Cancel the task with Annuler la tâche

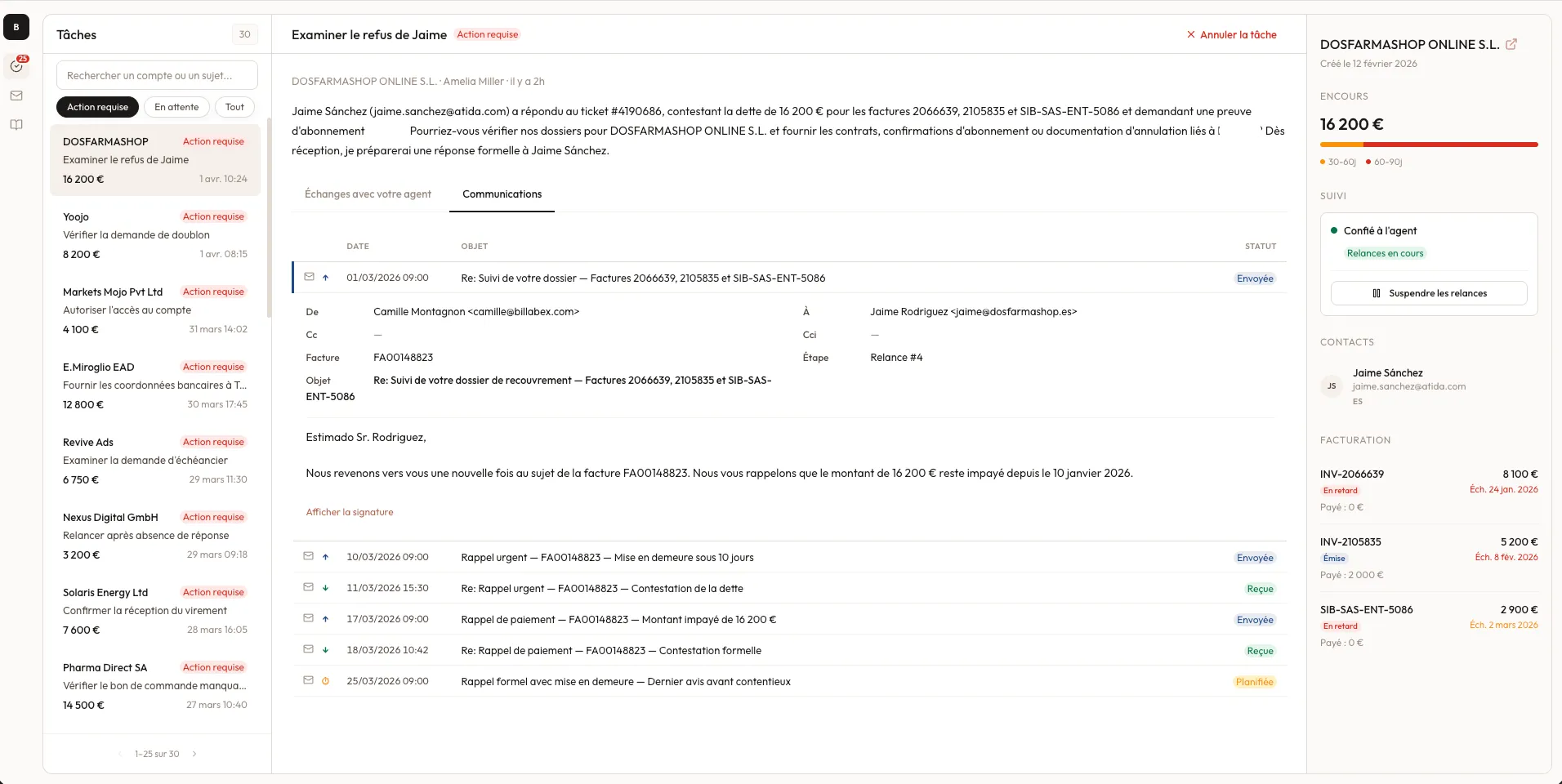1231,35
